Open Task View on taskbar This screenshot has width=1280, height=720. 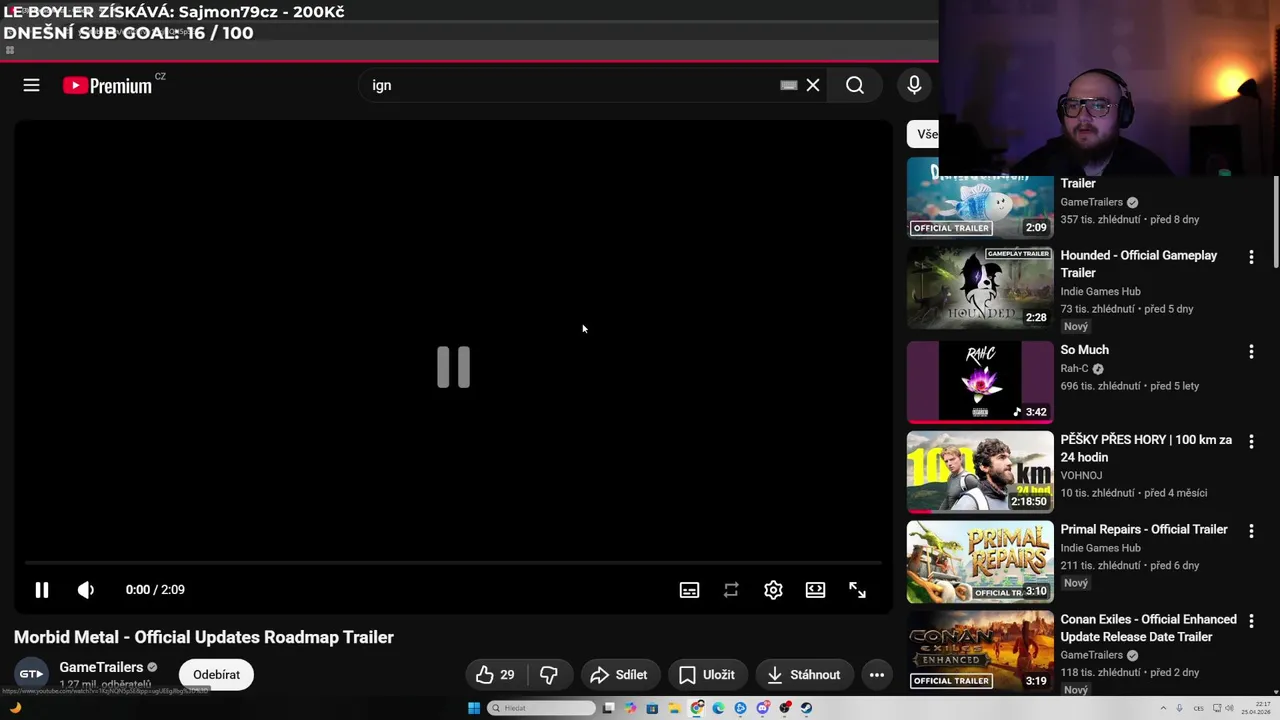click(608, 708)
